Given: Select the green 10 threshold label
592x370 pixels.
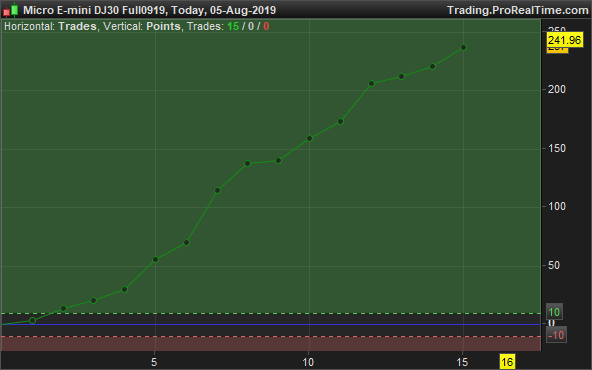Looking at the screenshot, I should [554, 312].
